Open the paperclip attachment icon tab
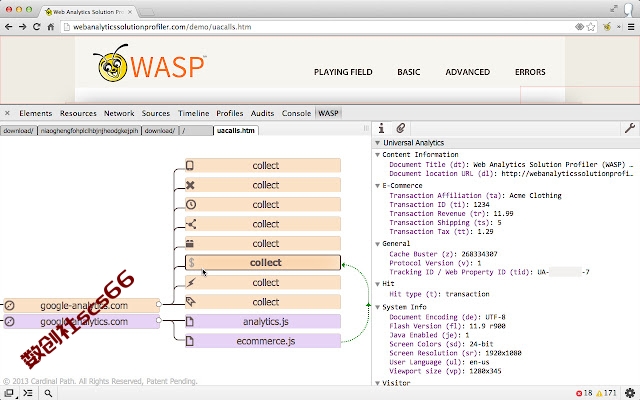Viewport: 640px width, 400px height. click(x=400, y=128)
